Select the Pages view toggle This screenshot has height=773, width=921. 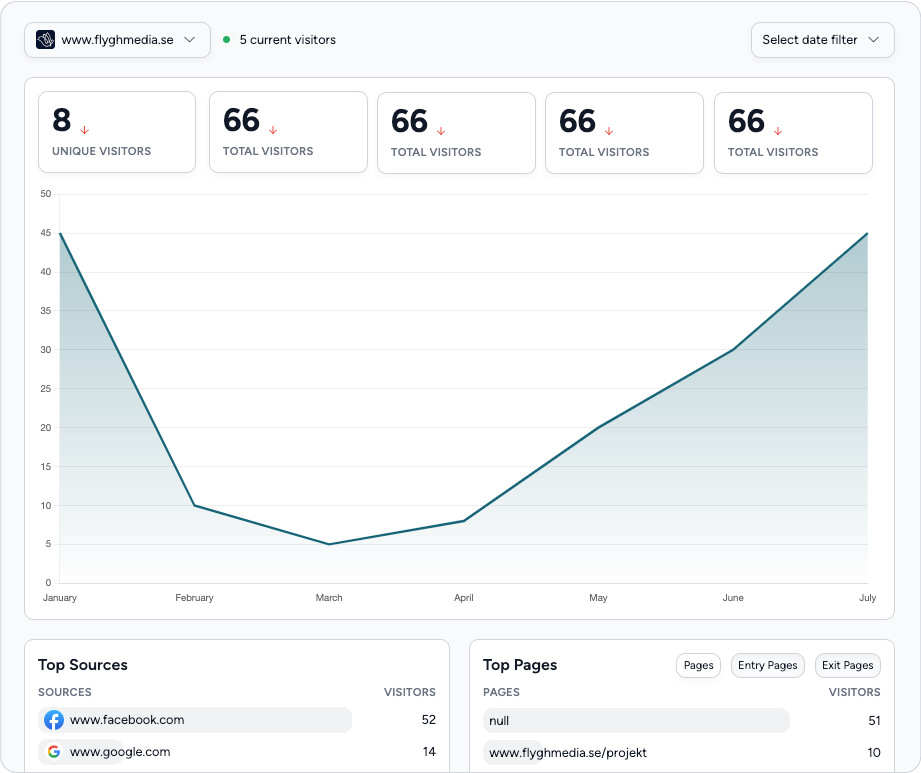[698, 665]
